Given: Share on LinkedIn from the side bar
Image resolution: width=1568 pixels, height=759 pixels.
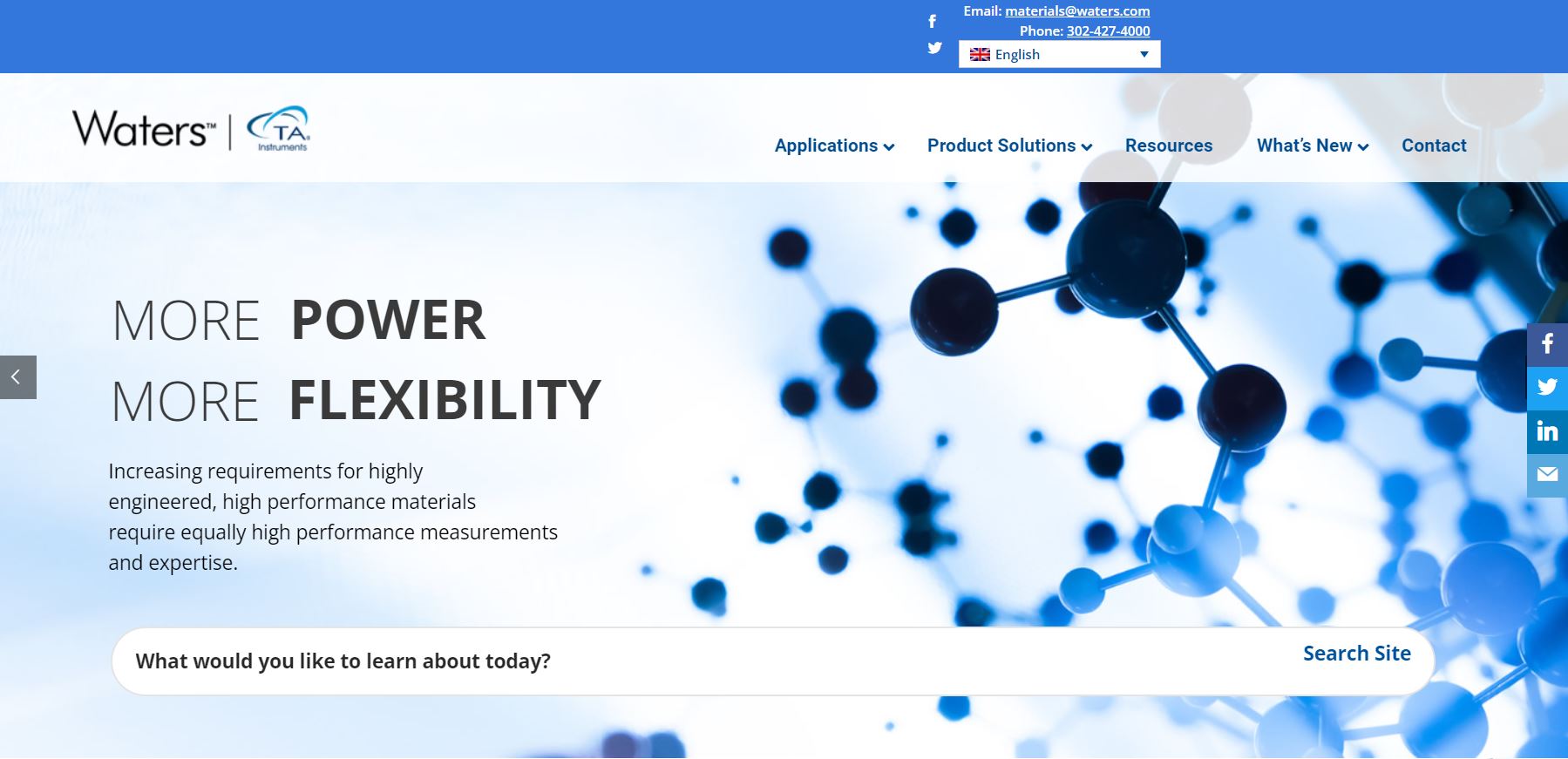Looking at the screenshot, I should pyautogui.click(x=1547, y=431).
